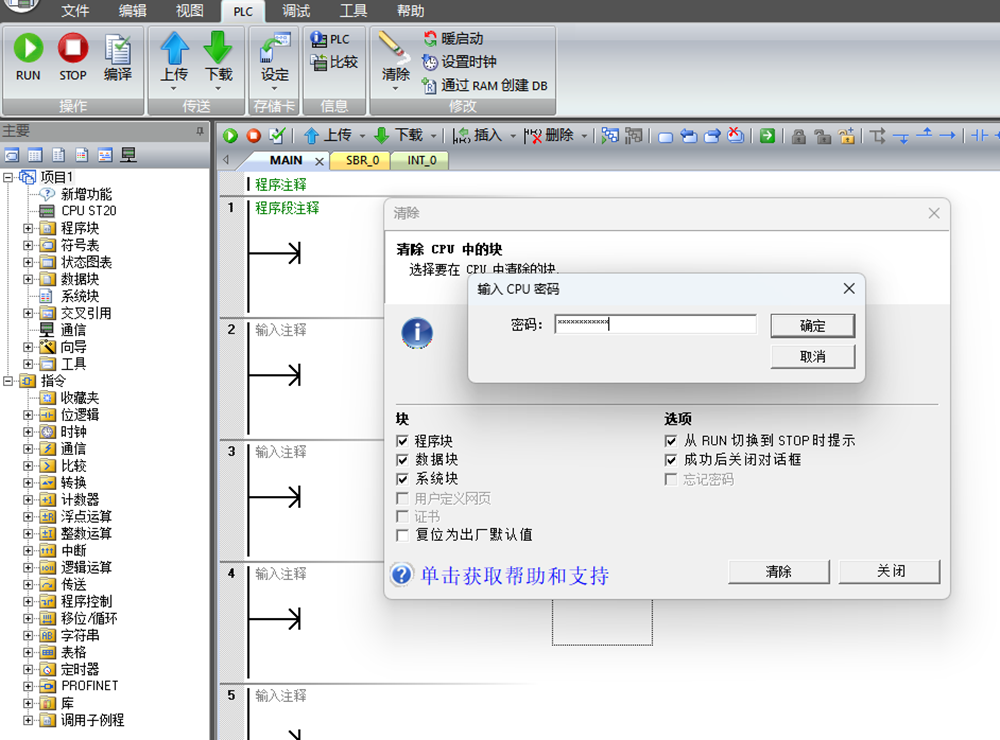Click 取消 in the password dialog
The image size is (1000, 740).
[812, 357]
